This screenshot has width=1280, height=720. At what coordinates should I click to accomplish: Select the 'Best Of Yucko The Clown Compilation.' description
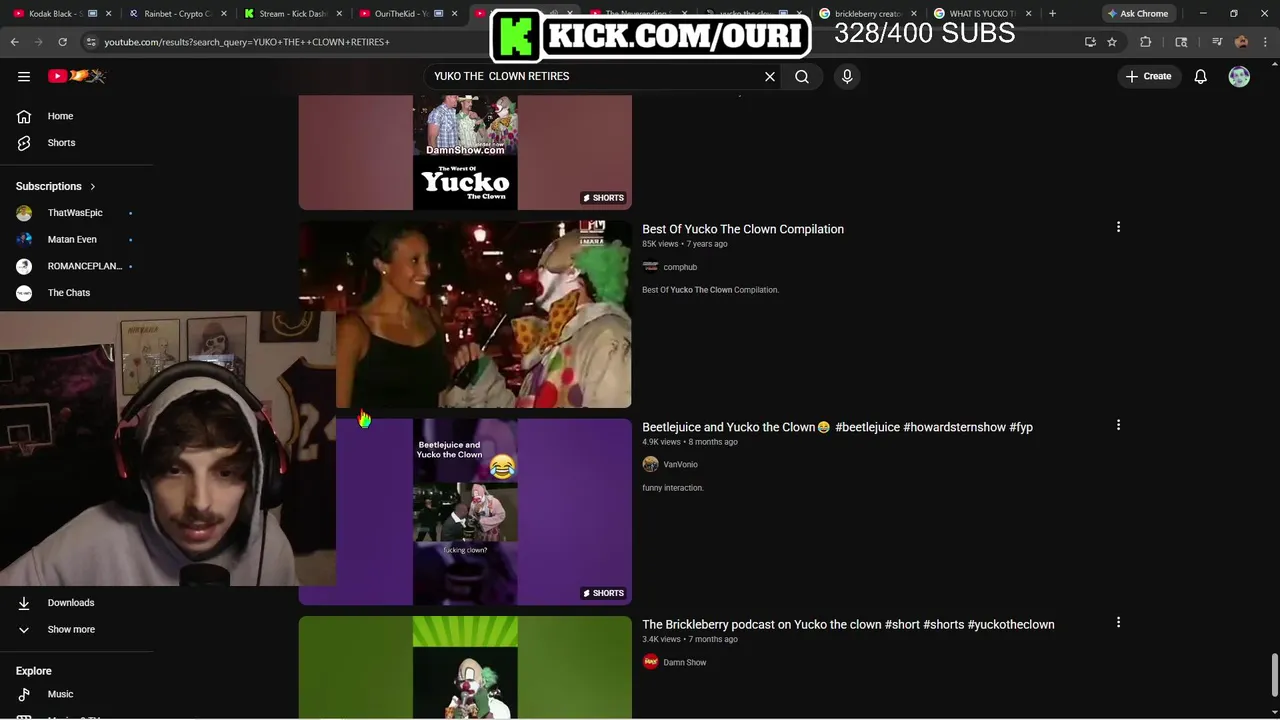pyautogui.click(x=710, y=290)
